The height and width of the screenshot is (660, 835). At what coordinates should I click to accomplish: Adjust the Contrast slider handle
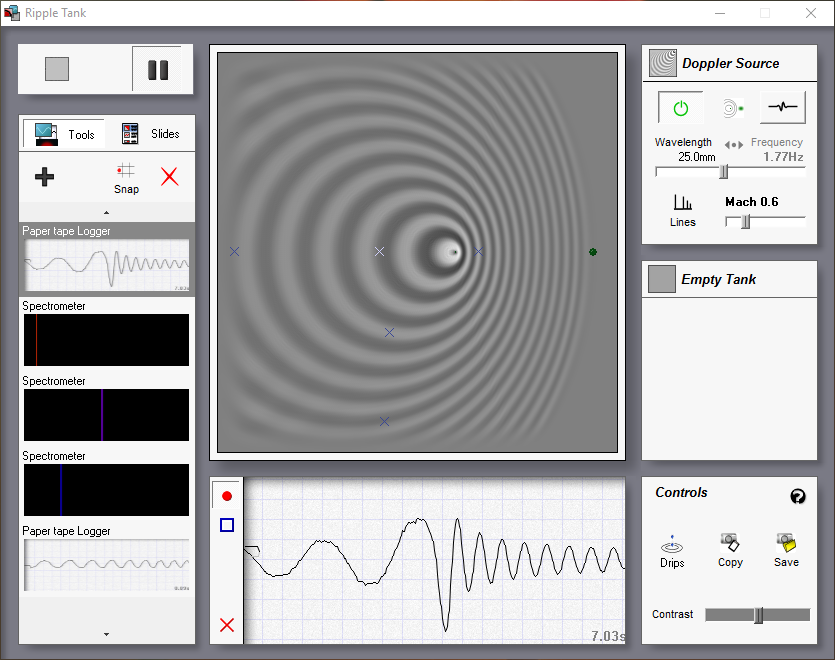(x=759, y=615)
